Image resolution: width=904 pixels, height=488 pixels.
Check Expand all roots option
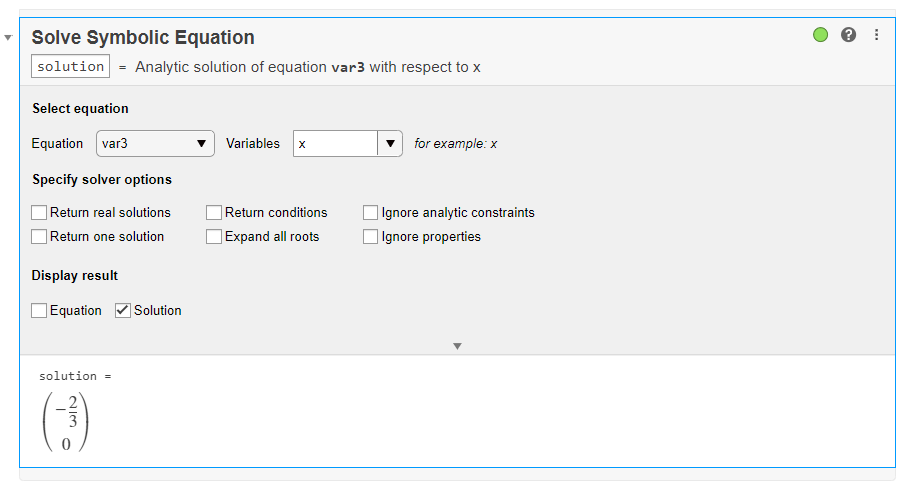214,237
